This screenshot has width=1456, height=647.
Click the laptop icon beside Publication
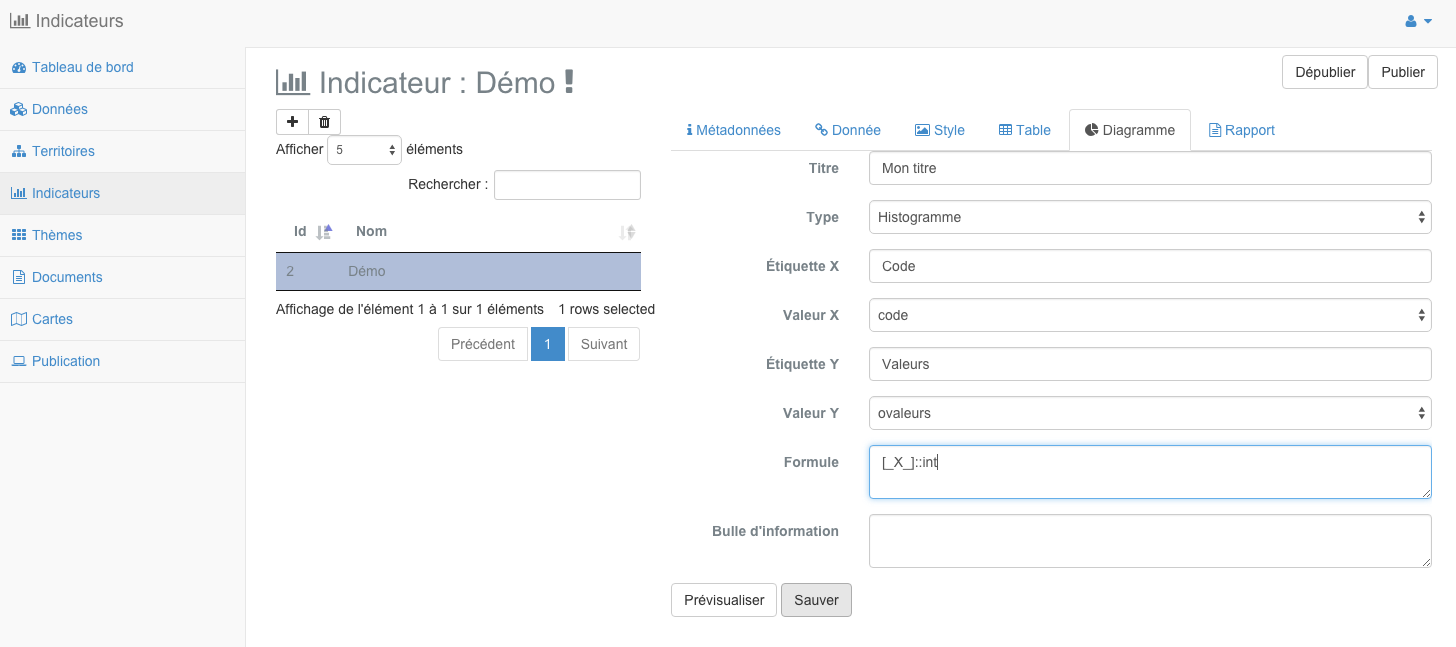click(18, 361)
